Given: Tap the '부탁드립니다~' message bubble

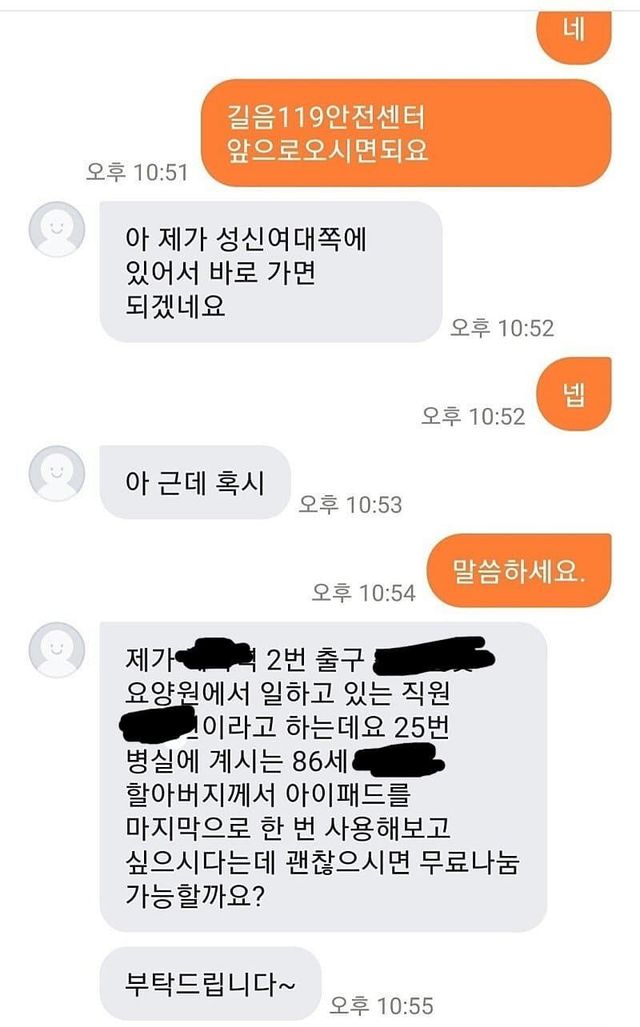Looking at the screenshot, I should coord(210,984).
